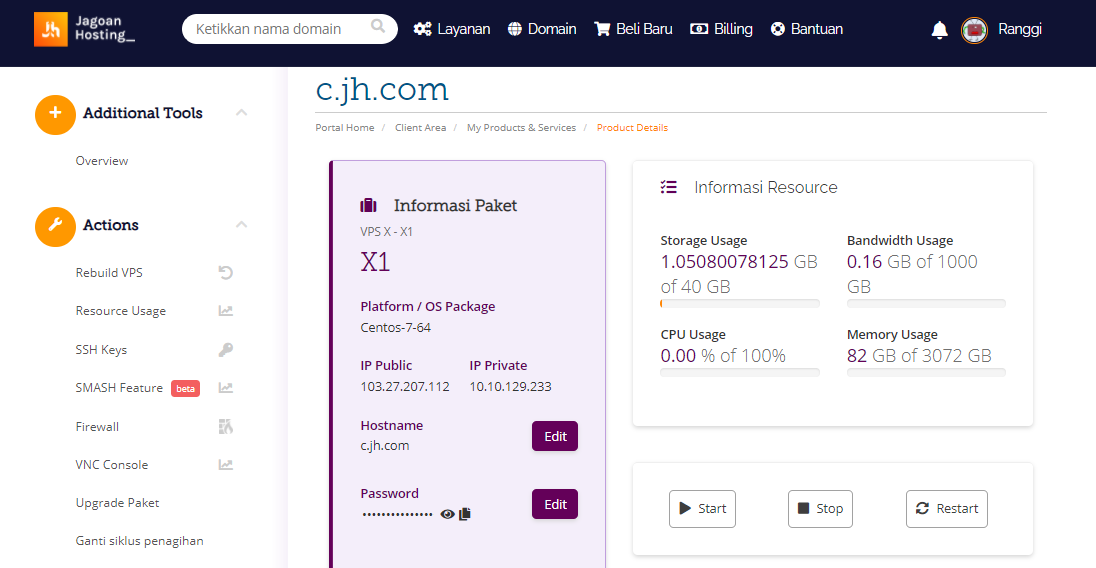Click the chart icon beside Resource Usage
Screen dimensions: 1096x568
click(225, 311)
